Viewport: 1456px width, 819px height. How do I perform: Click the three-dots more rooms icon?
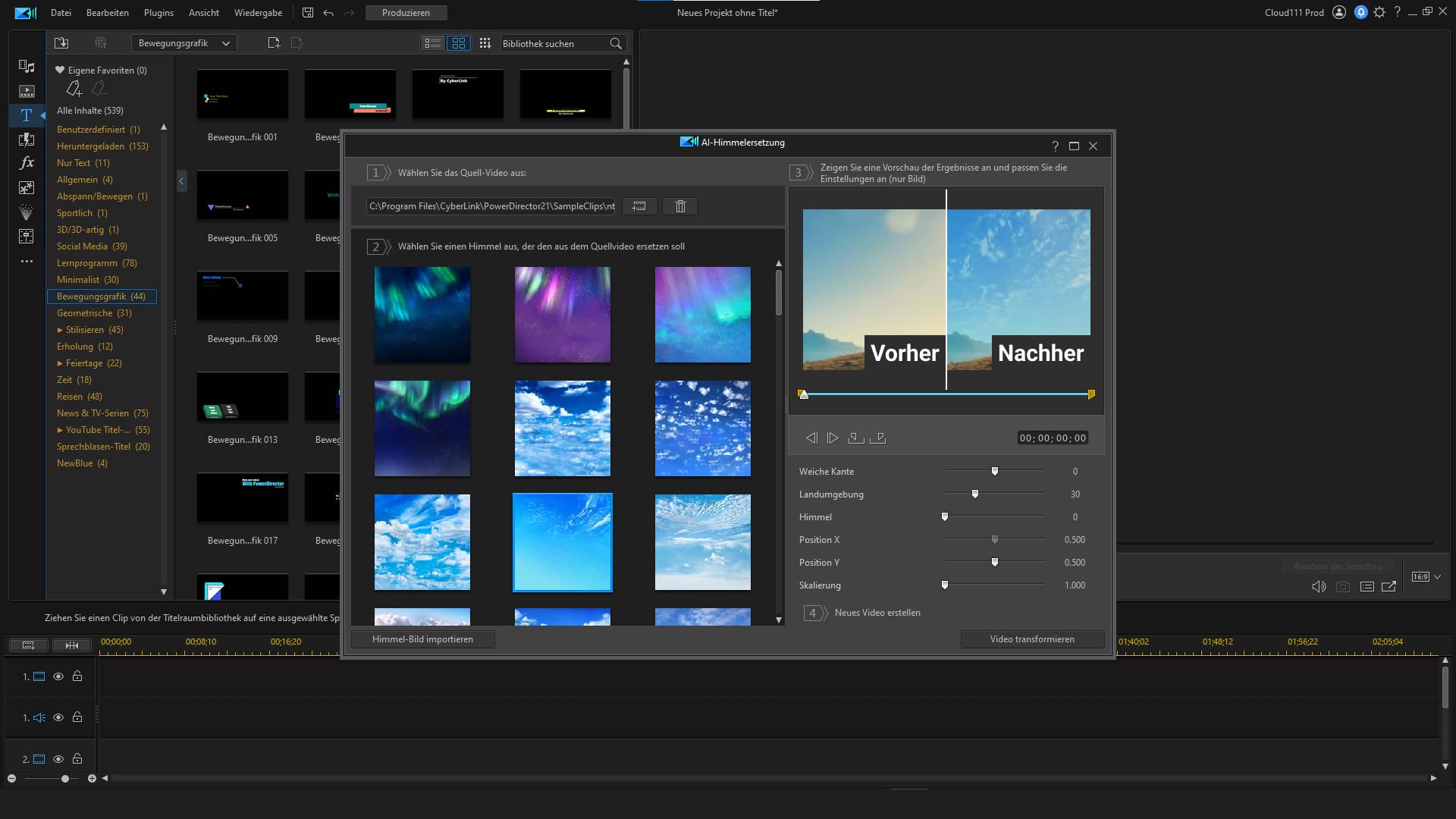click(x=27, y=261)
